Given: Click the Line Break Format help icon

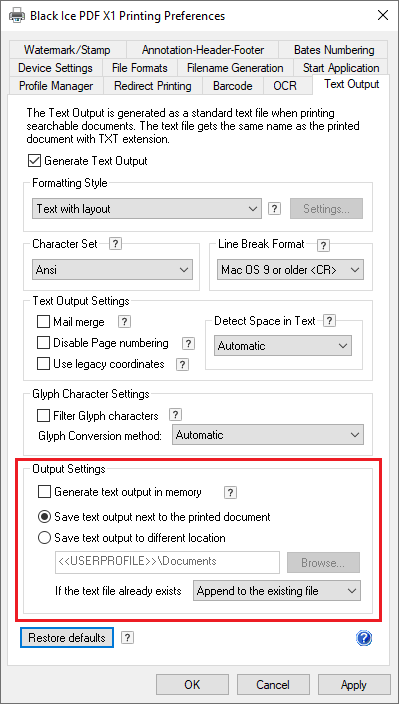Looking at the screenshot, I should [323, 245].
